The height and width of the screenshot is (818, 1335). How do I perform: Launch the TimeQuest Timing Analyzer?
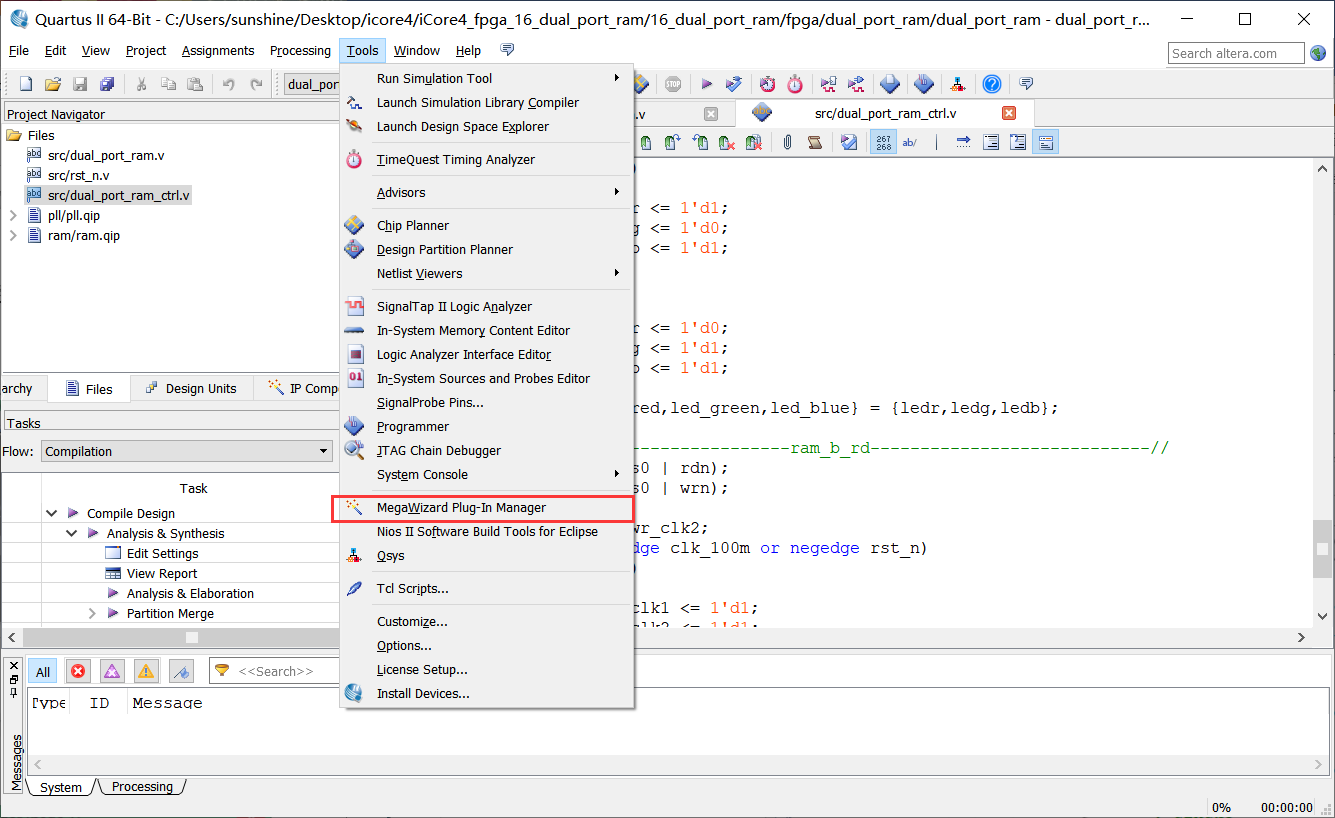(455, 160)
